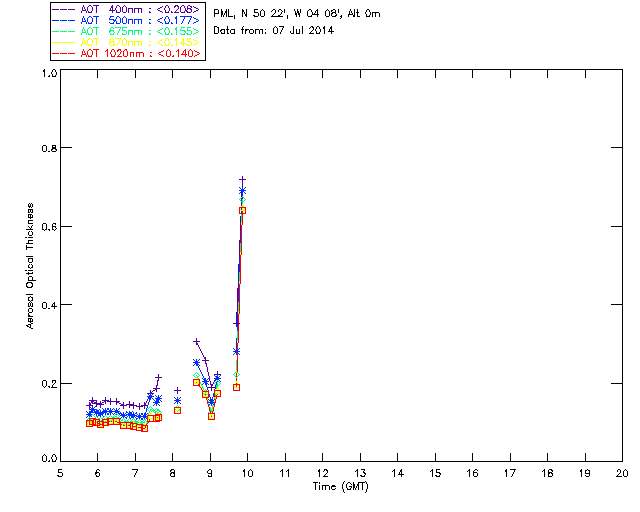Click the AOT 500nm legend entry
Screen dimensions: 640x512
pos(127,20)
